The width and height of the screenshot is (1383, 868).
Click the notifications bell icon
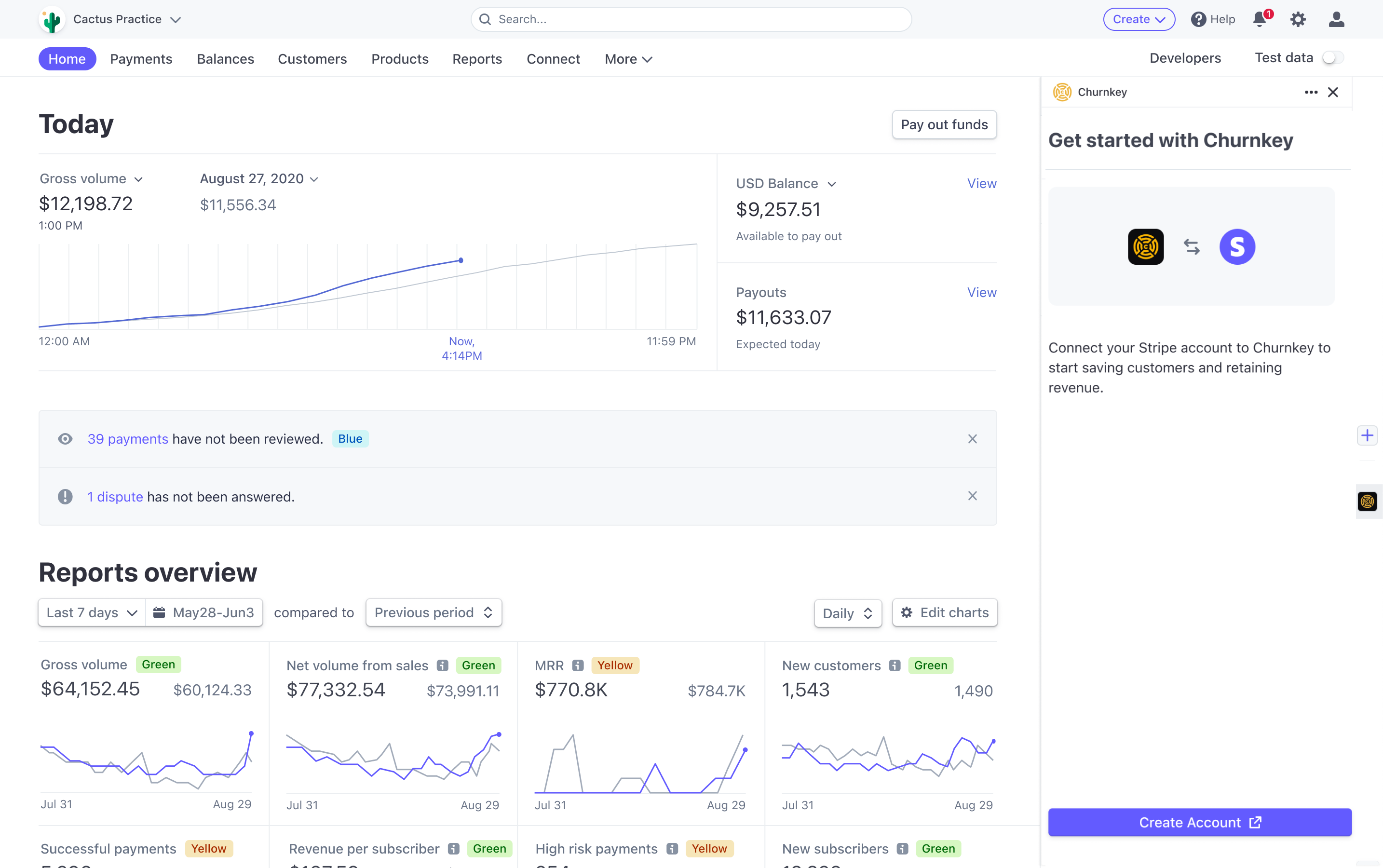1262,19
